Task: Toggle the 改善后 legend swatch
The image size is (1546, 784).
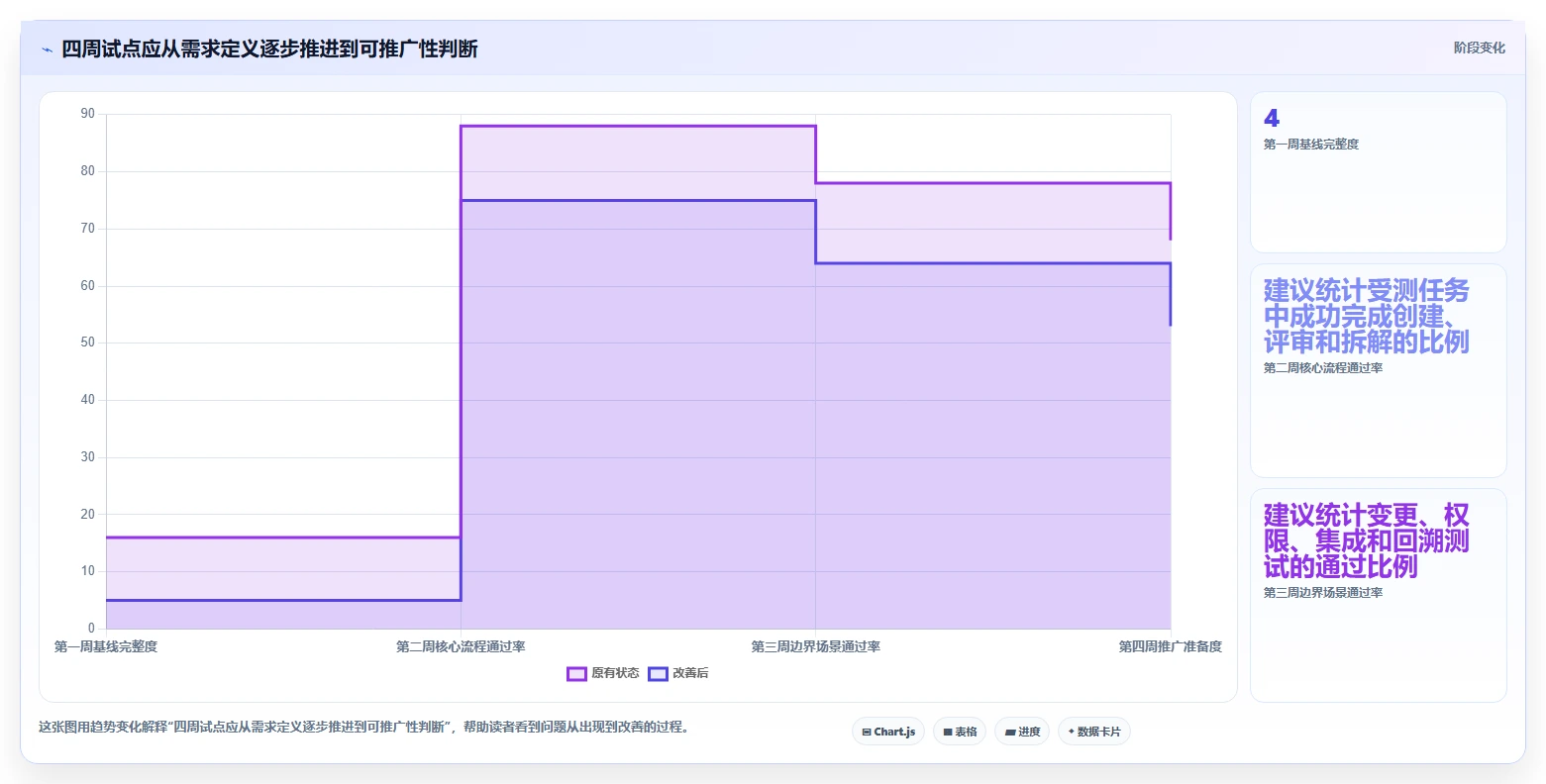Action: (658, 674)
